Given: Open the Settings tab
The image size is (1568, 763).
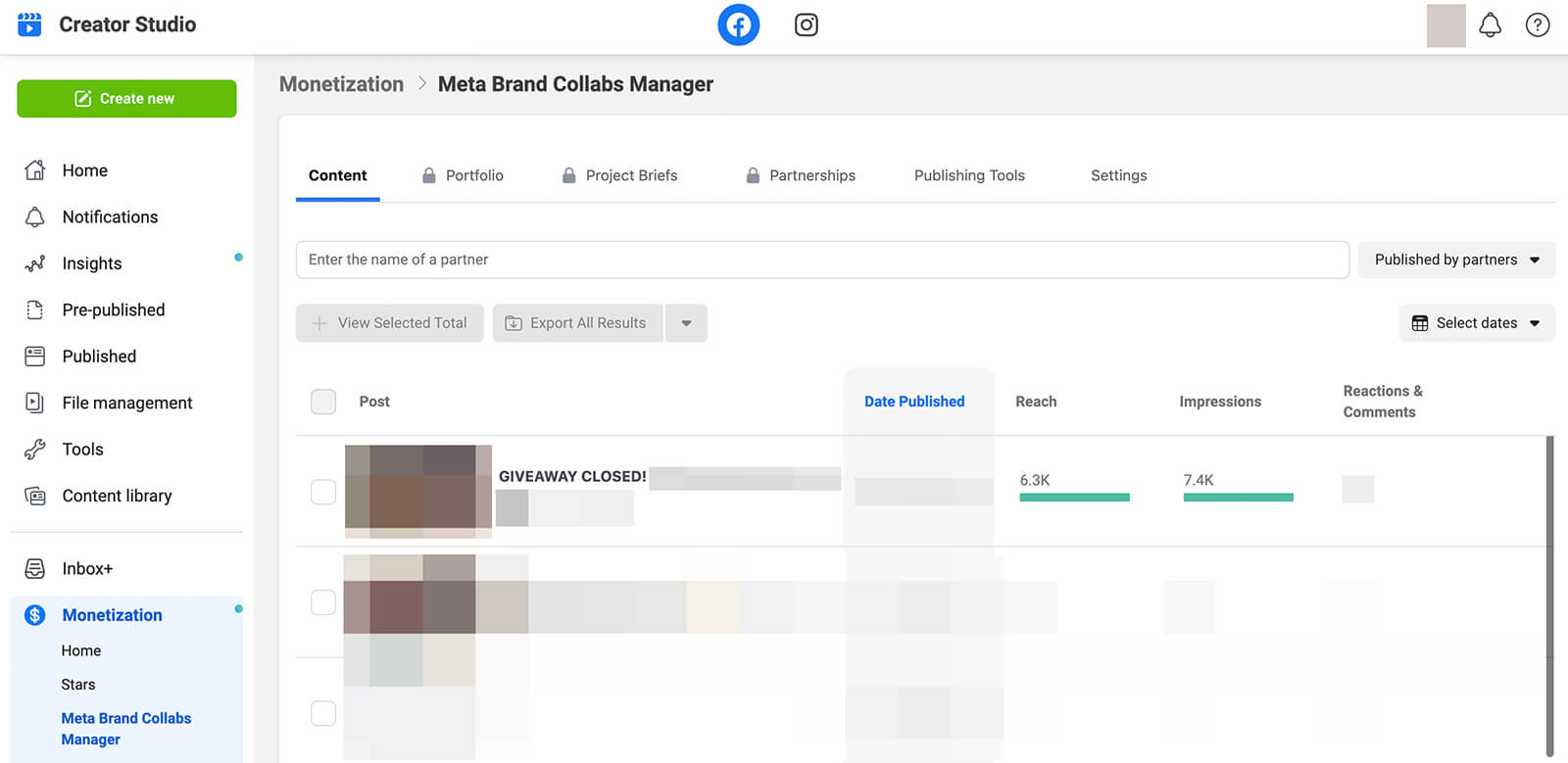Looking at the screenshot, I should (1118, 175).
